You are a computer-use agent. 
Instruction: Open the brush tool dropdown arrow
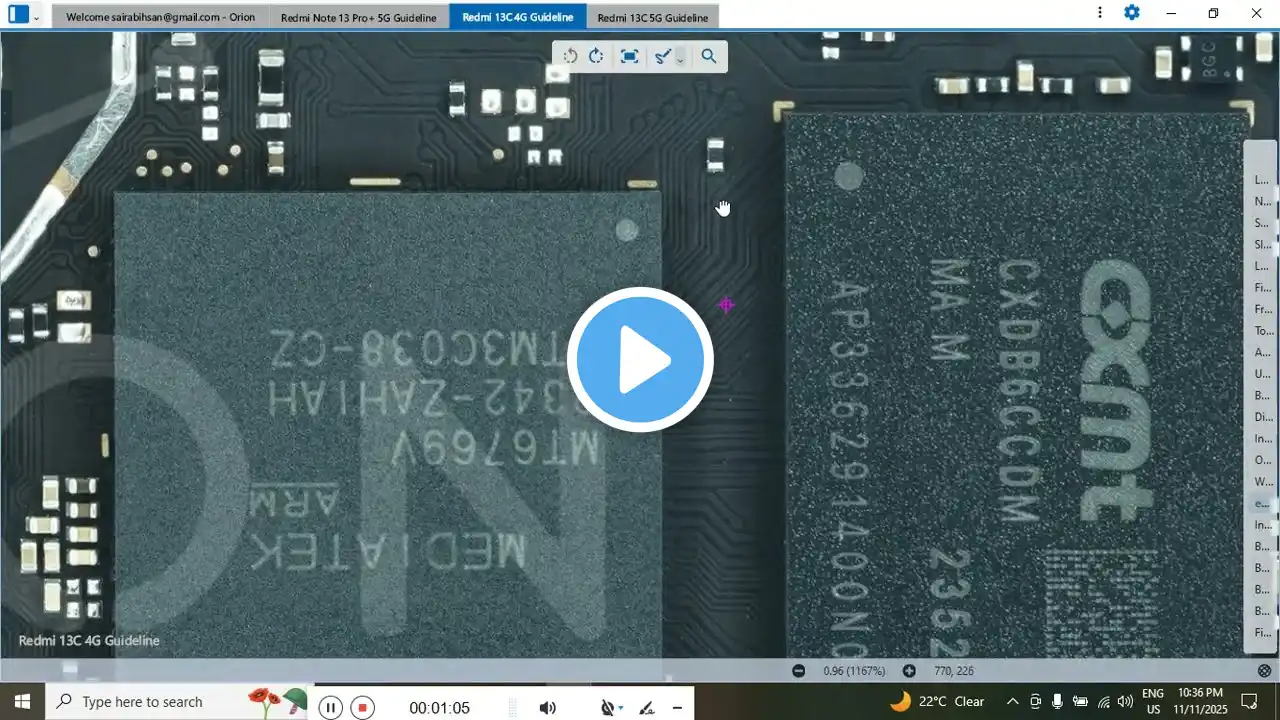coord(680,58)
